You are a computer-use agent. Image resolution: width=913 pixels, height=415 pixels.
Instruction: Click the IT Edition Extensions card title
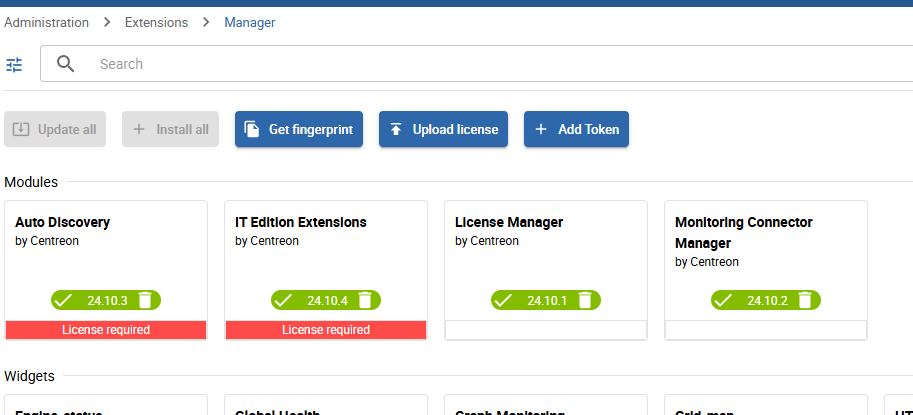pos(301,222)
